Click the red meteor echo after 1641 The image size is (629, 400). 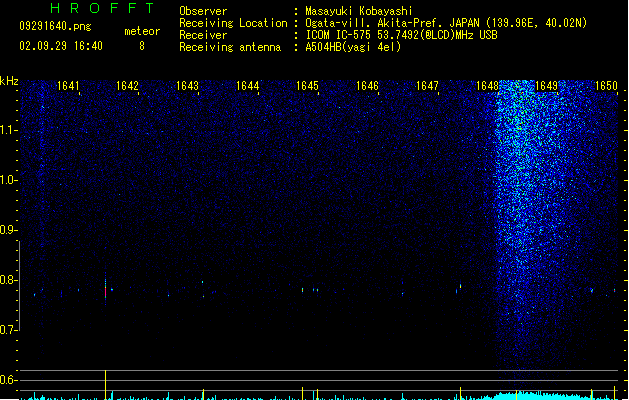pyautogui.click(x=106, y=292)
